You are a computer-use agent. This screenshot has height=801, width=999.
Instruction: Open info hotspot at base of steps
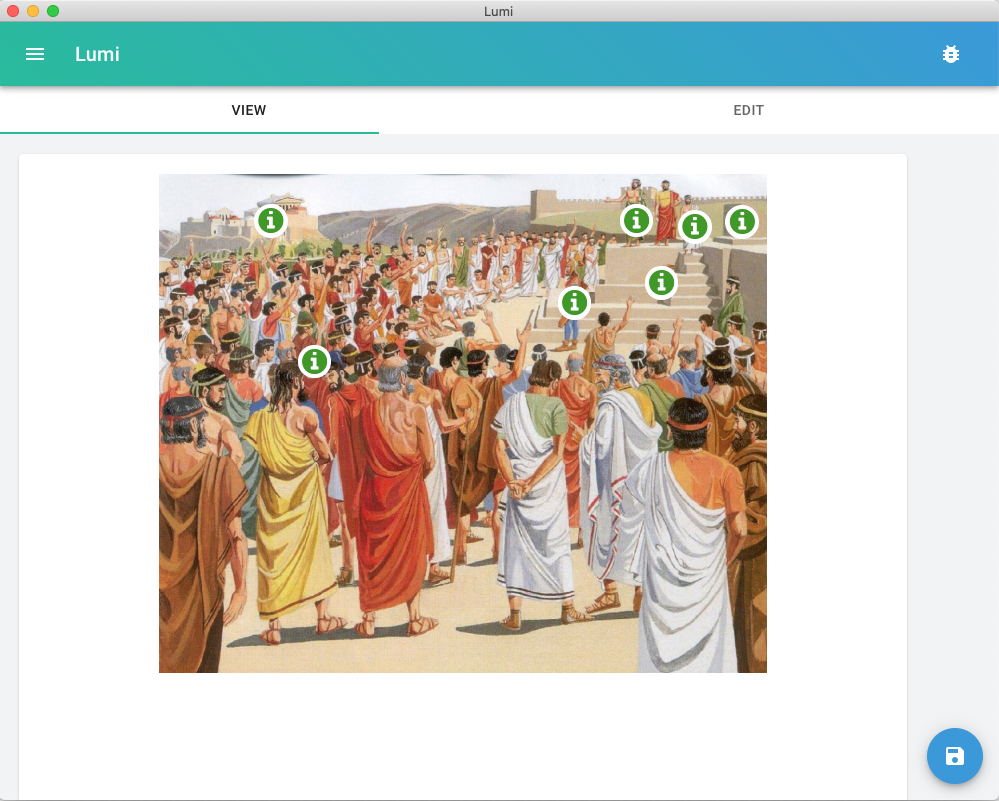click(574, 302)
